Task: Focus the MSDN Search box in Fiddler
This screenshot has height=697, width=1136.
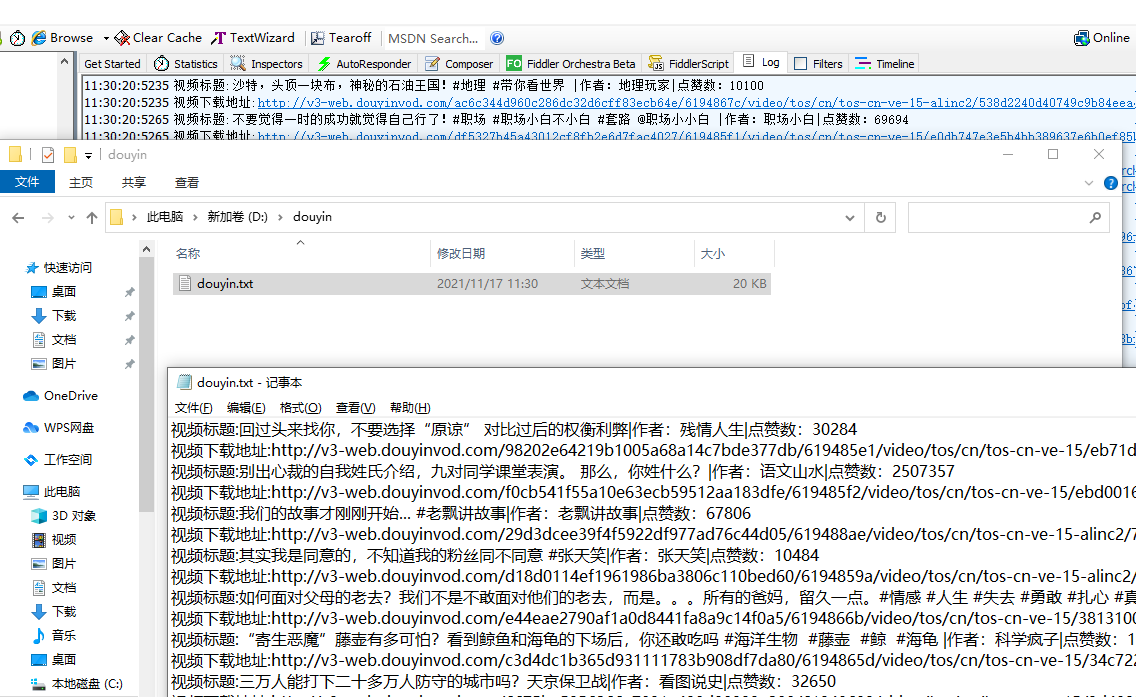Action: (x=433, y=38)
